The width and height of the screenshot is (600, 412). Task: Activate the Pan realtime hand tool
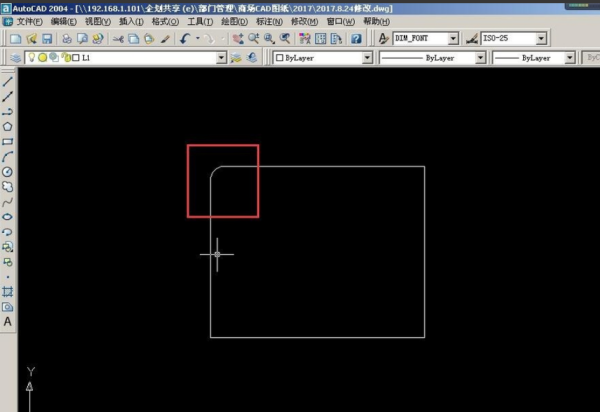click(x=238, y=38)
